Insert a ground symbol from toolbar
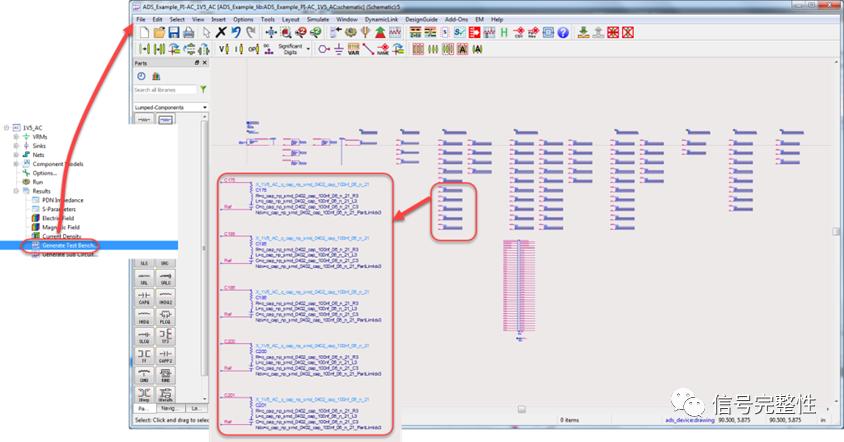This screenshot has height=442, width=844. (337, 48)
